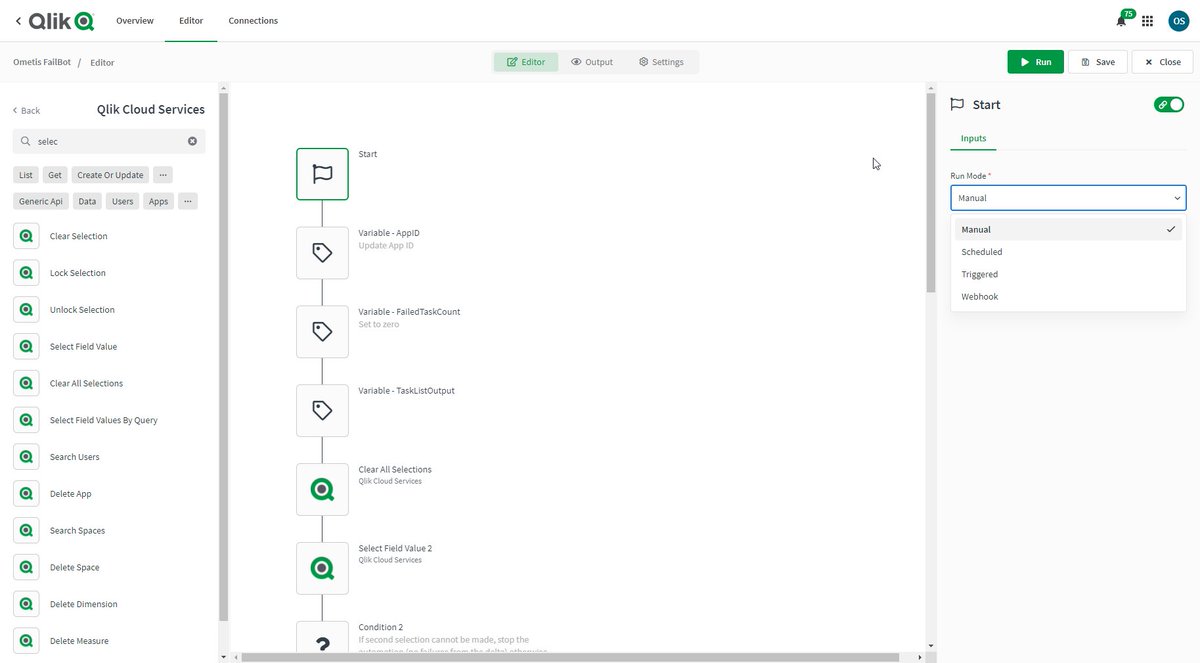Close the editor
1200x663 pixels.
pyautogui.click(x=1162, y=62)
